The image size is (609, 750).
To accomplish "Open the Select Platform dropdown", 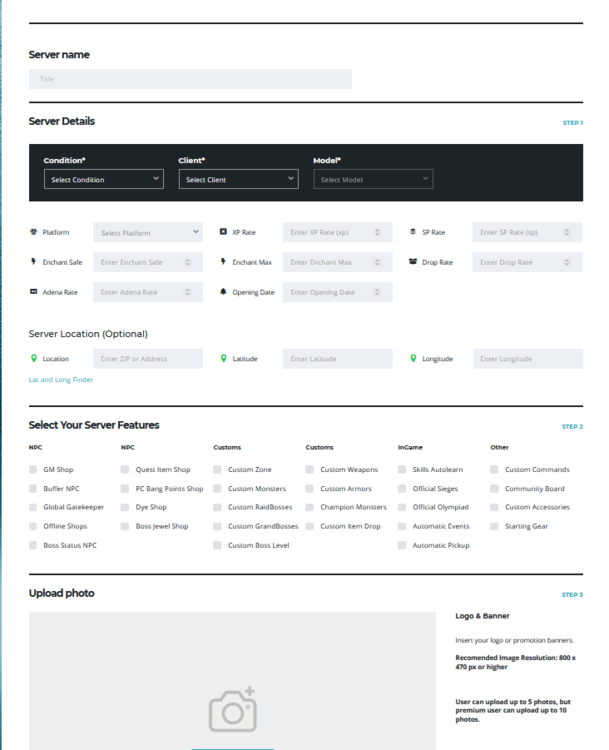I will pos(148,232).
